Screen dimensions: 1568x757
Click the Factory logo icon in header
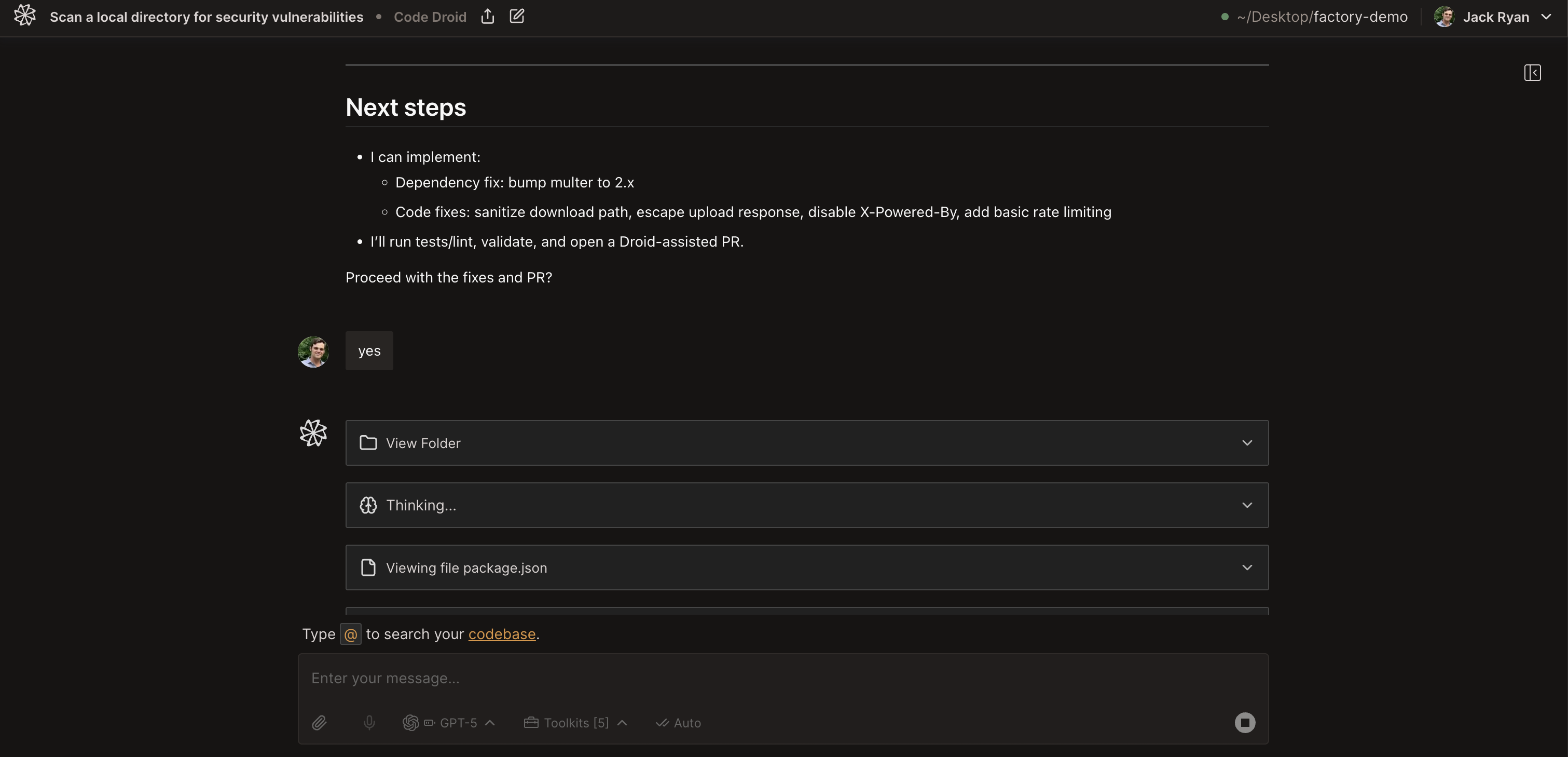tap(25, 16)
